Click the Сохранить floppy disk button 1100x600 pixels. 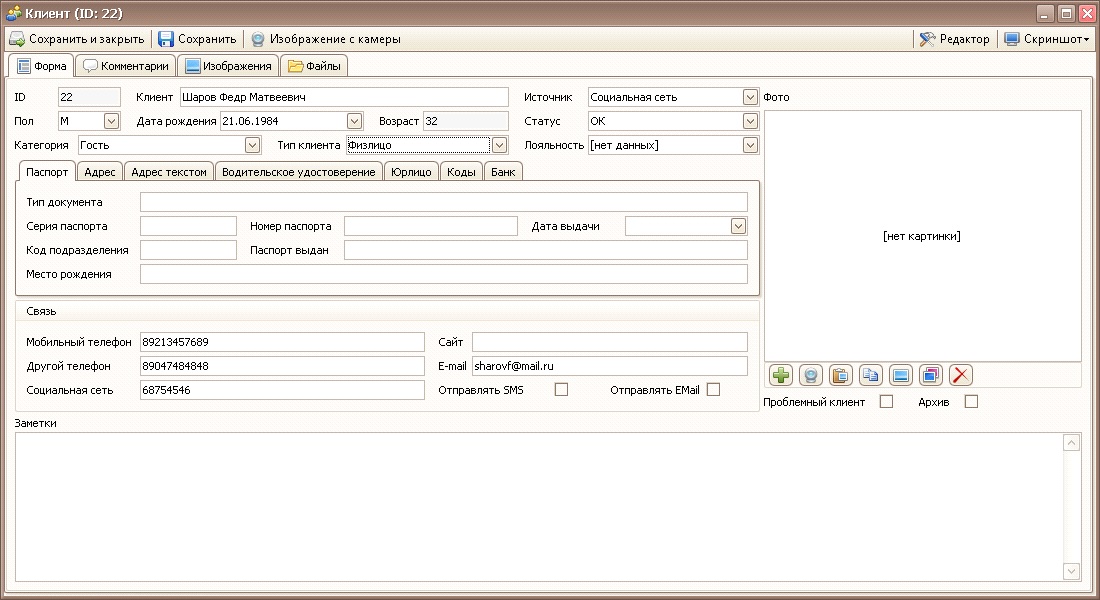pos(197,39)
